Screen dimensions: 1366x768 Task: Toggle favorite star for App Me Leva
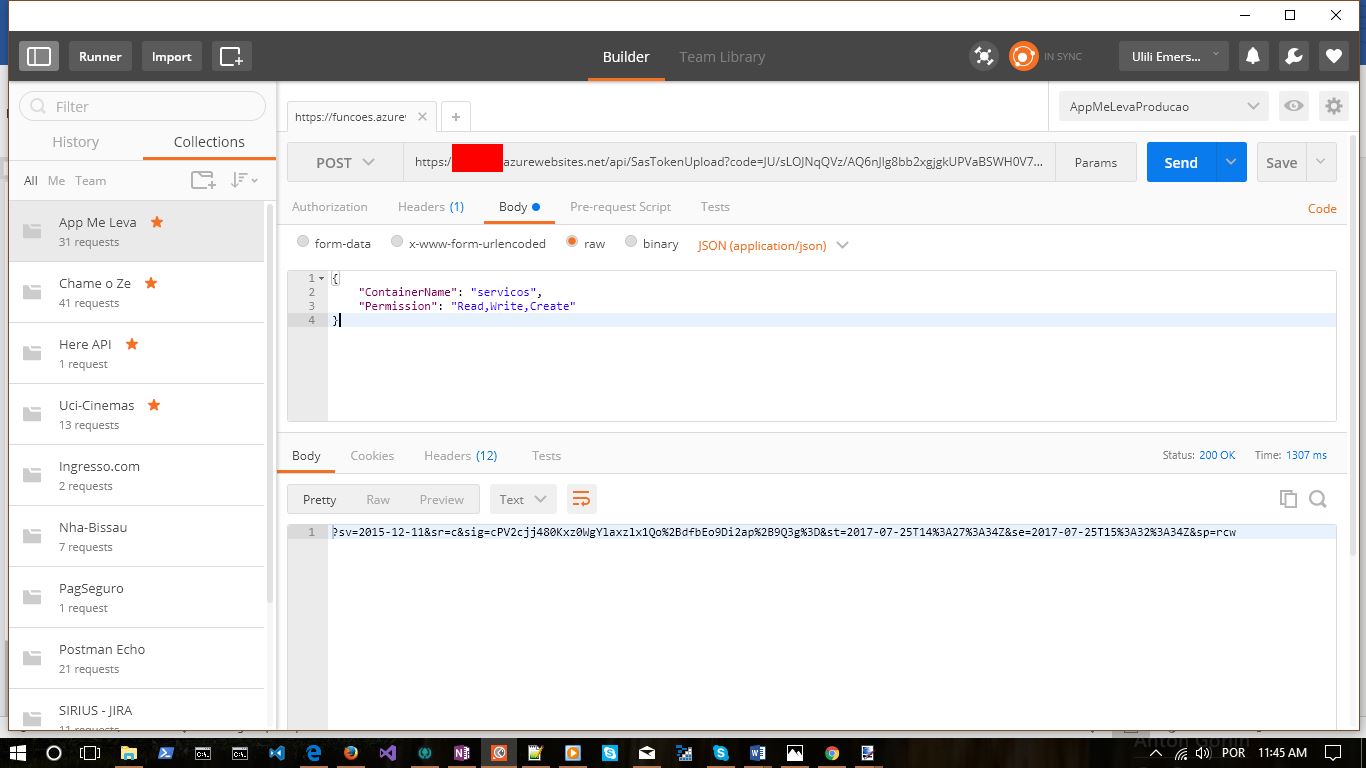click(x=157, y=222)
